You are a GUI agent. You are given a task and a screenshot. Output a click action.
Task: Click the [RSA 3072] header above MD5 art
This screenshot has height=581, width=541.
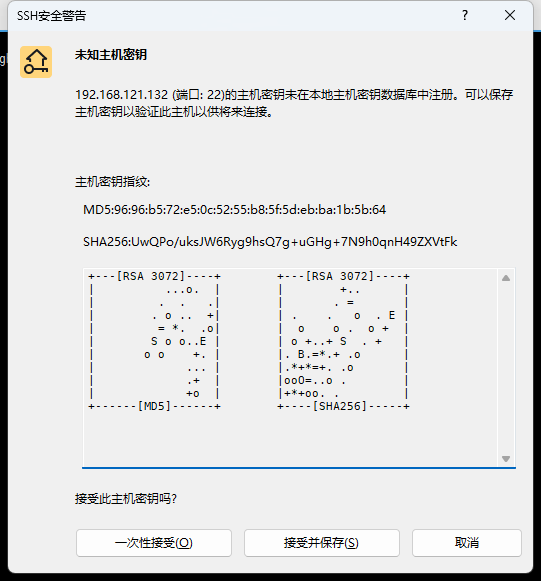click(150, 276)
